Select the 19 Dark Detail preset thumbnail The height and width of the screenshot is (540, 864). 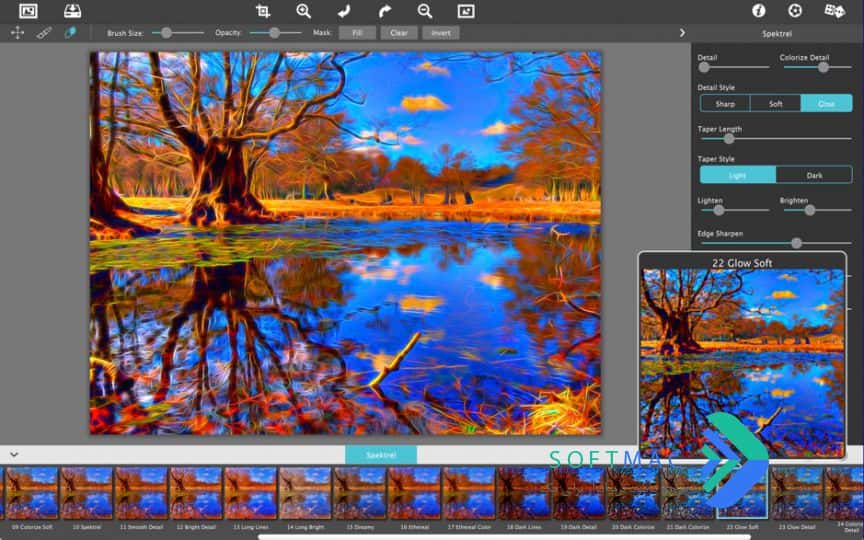(578, 493)
